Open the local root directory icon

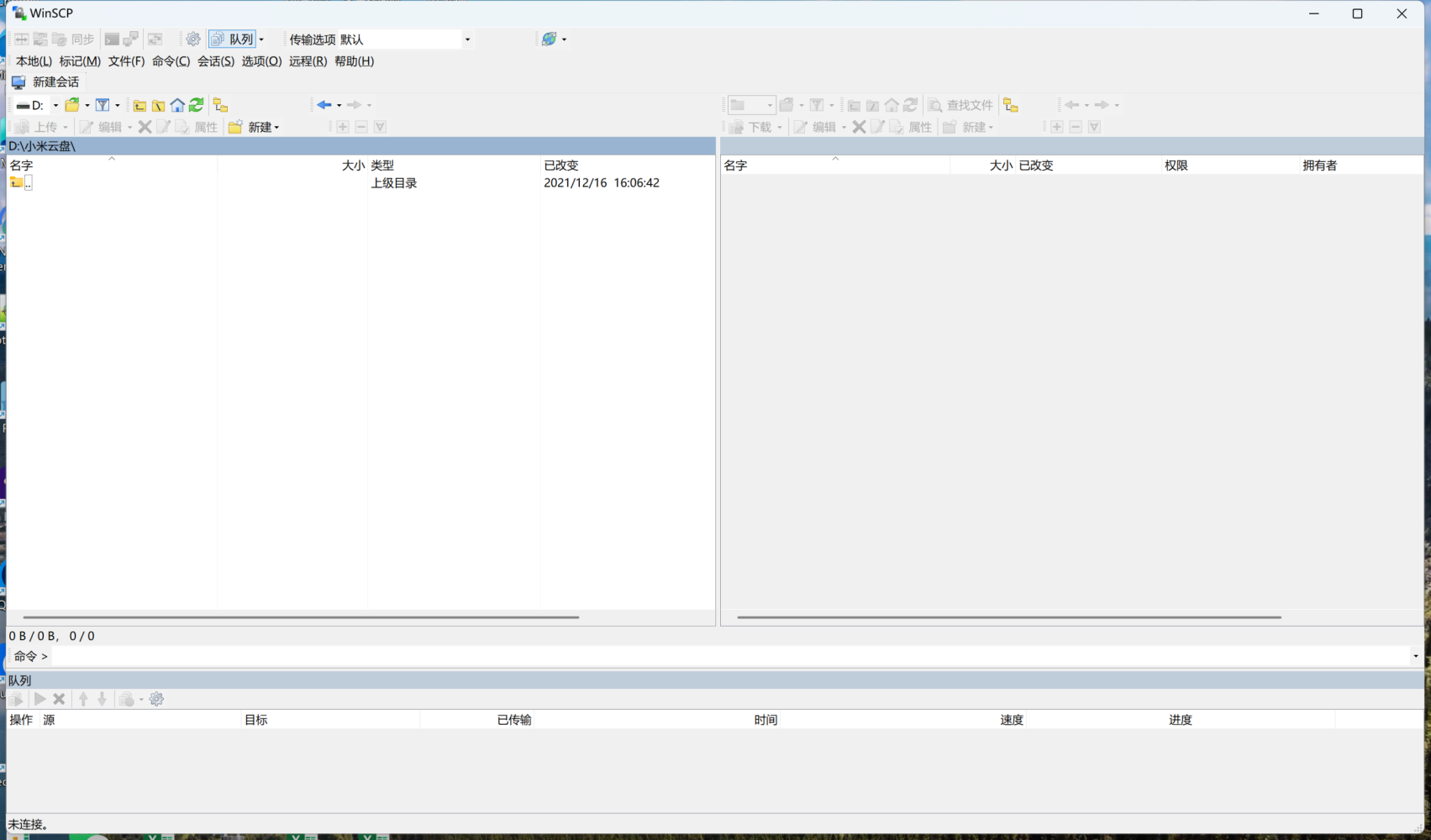coord(158,105)
